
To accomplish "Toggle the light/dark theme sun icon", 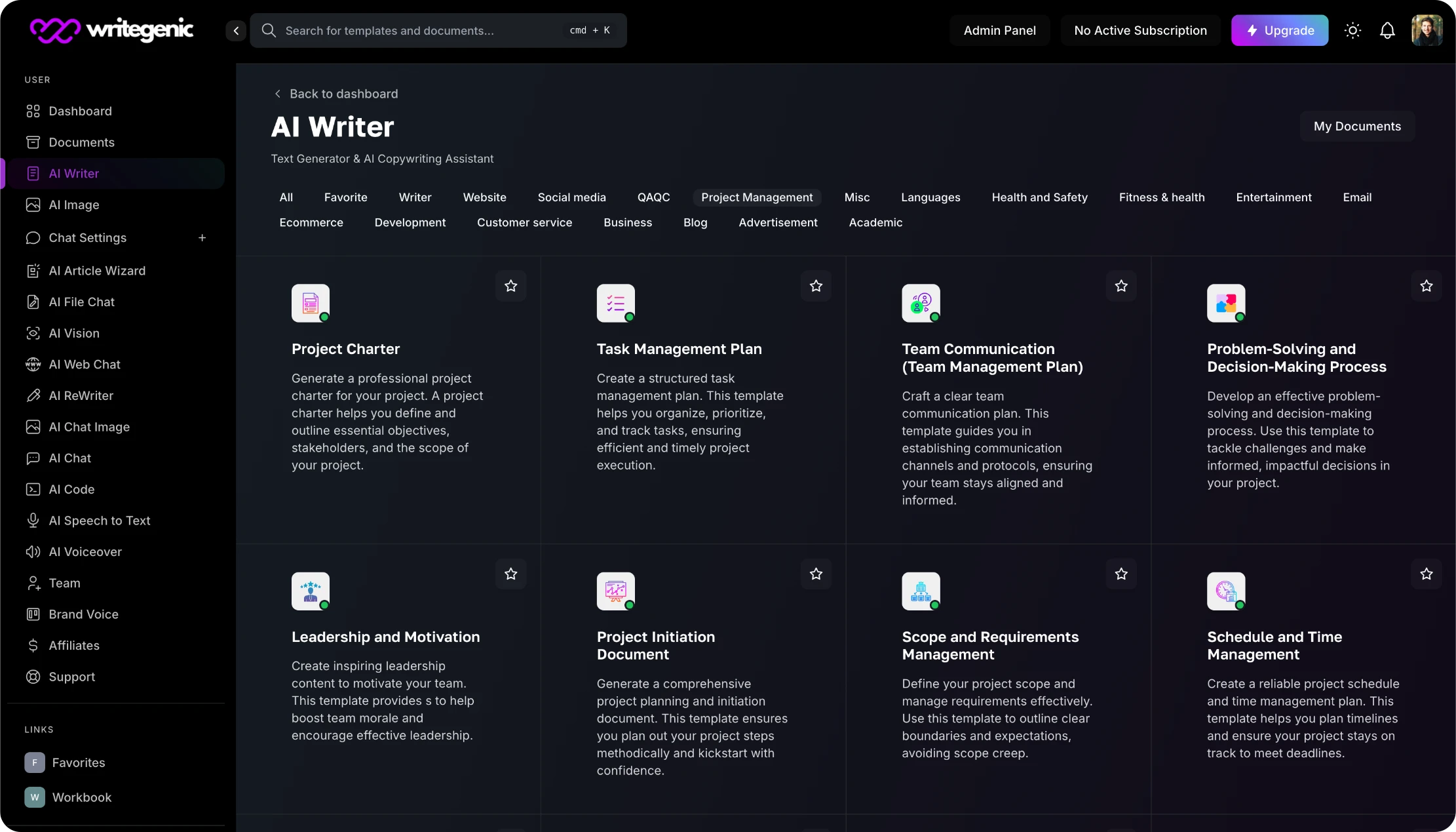I will tap(1352, 30).
